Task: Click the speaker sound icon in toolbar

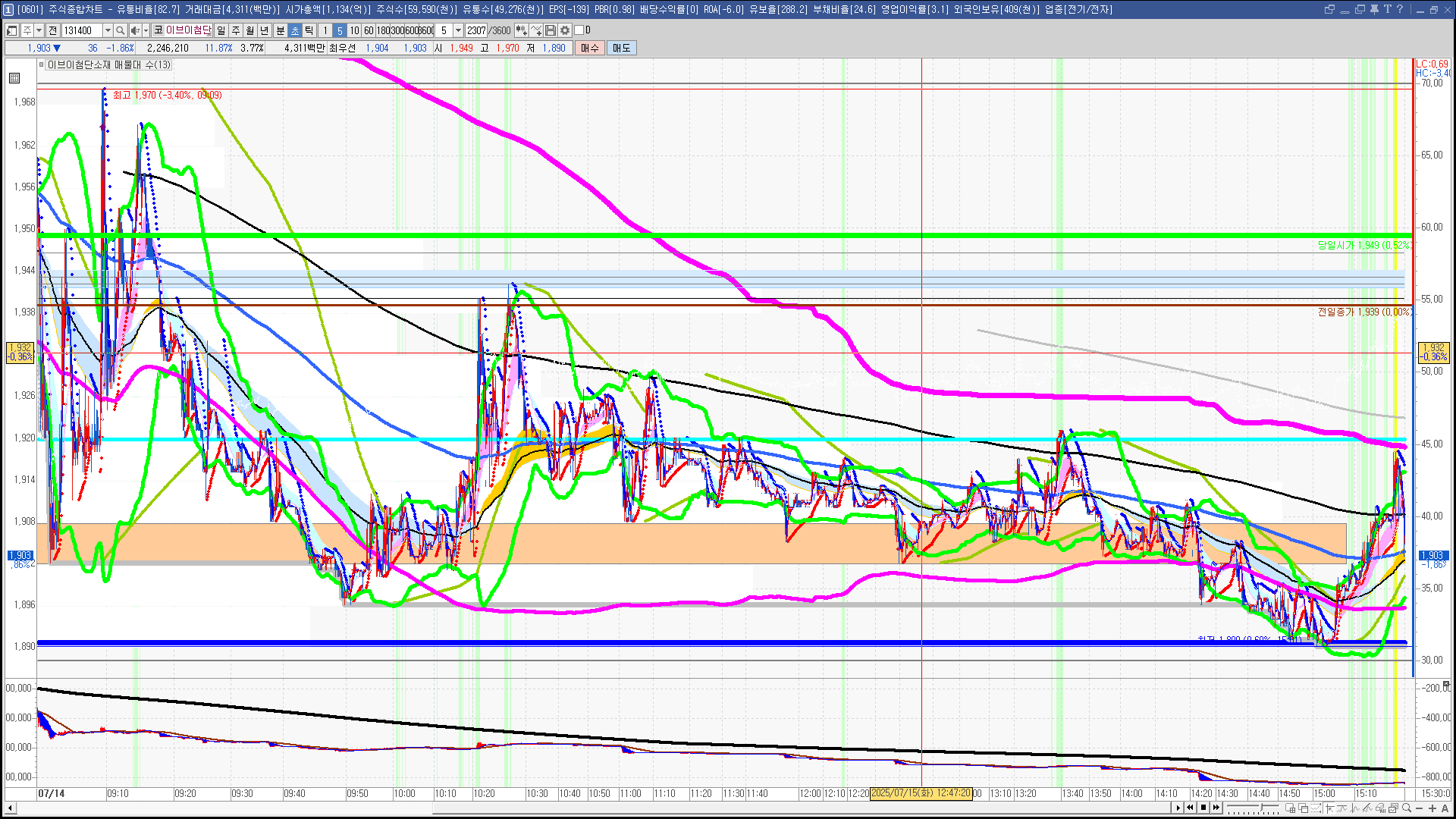Action: coord(135,30)
